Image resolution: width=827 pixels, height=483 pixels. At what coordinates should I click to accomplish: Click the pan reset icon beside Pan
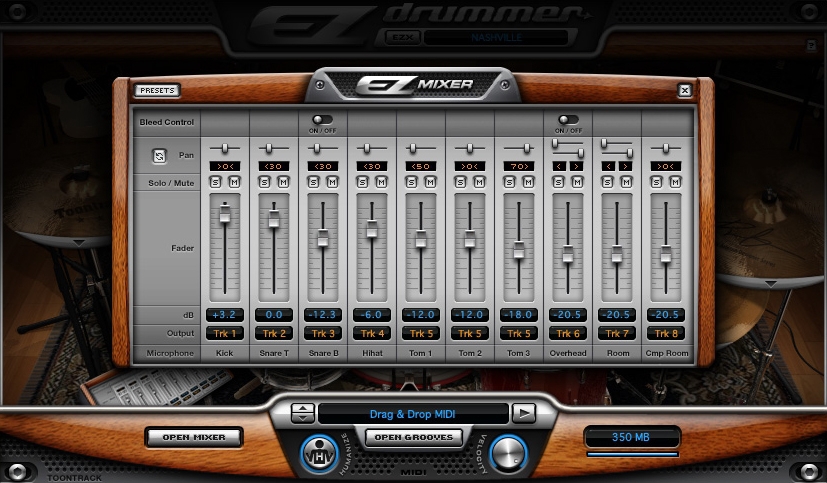(158, 155)
